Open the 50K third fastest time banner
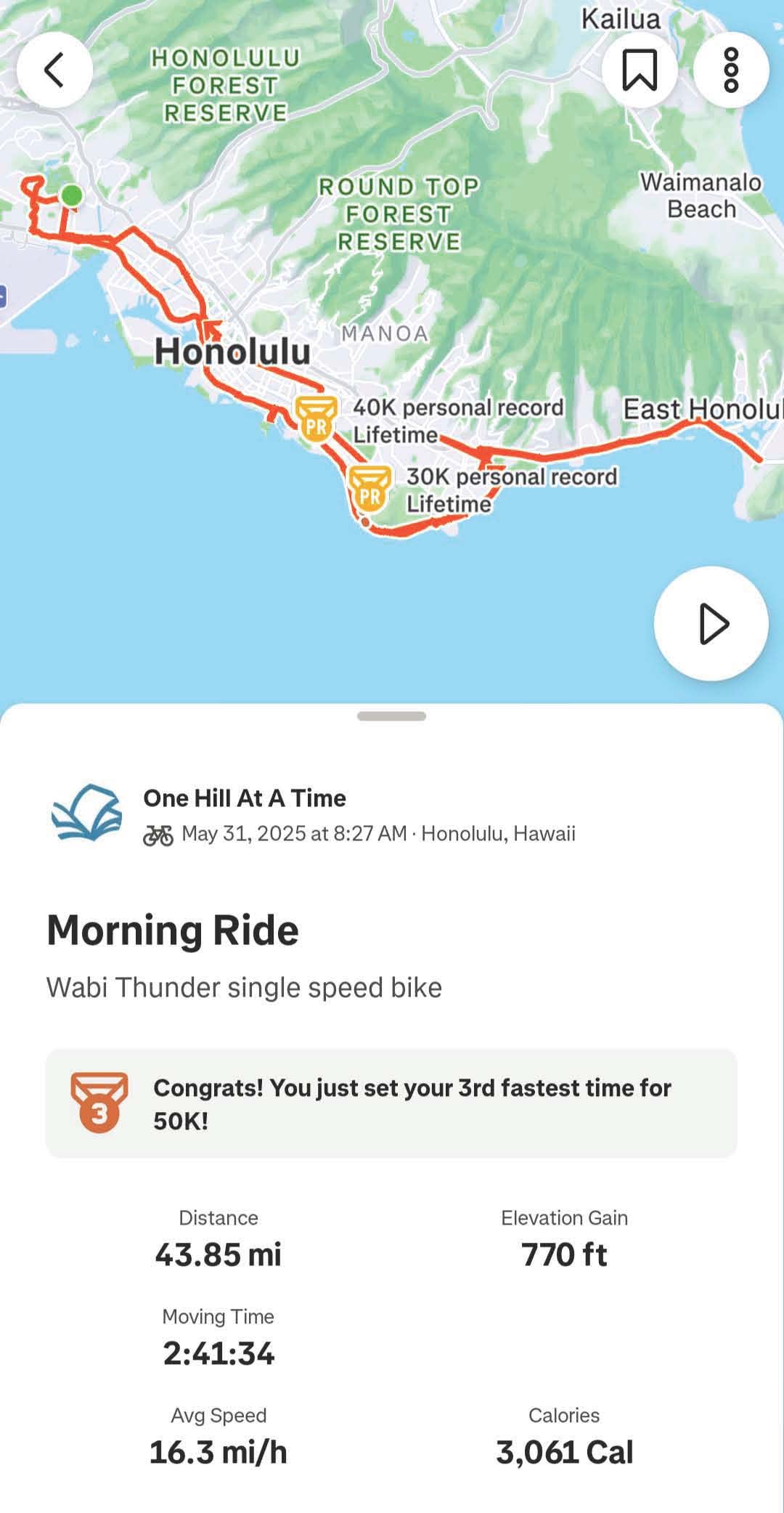The height and width of the screenshot is (1513, 784). 411,1103
